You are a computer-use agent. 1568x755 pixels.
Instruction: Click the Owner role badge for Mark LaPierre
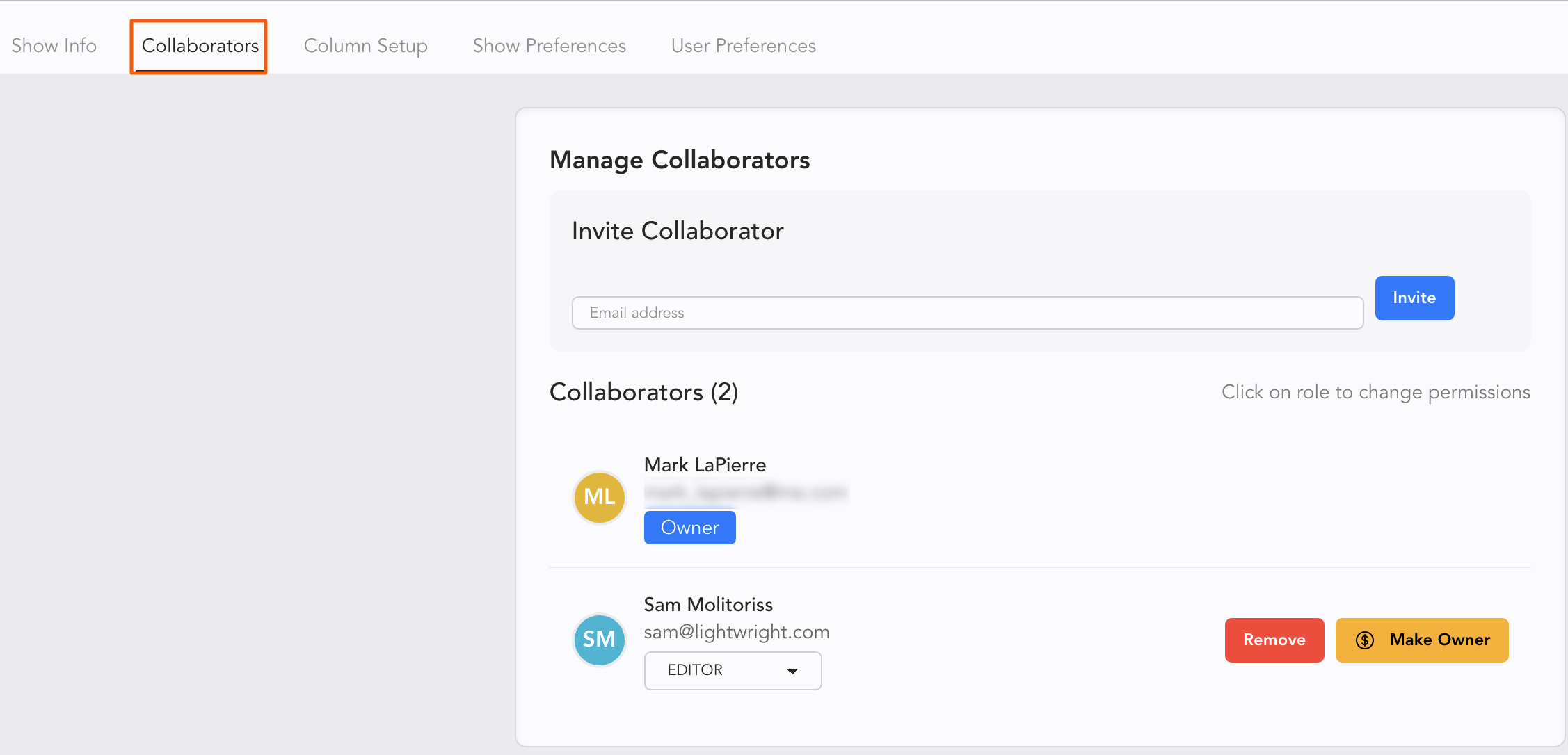click(x=690, y=528)
